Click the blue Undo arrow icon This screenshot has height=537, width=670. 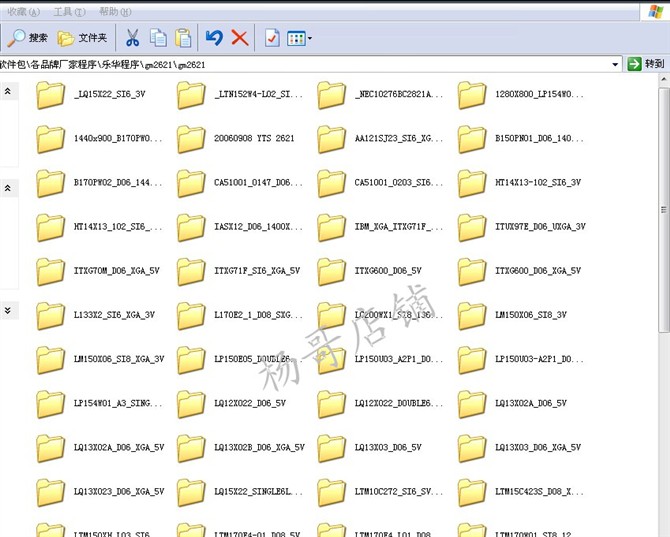tap(214, 38)
